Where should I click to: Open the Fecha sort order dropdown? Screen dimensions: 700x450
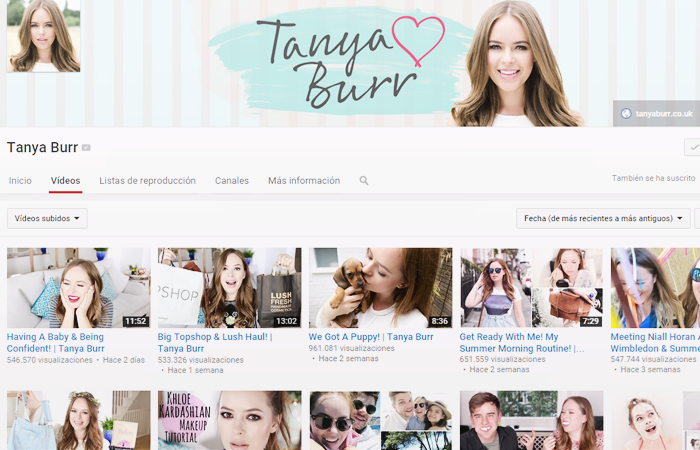[x=603, y=218]
